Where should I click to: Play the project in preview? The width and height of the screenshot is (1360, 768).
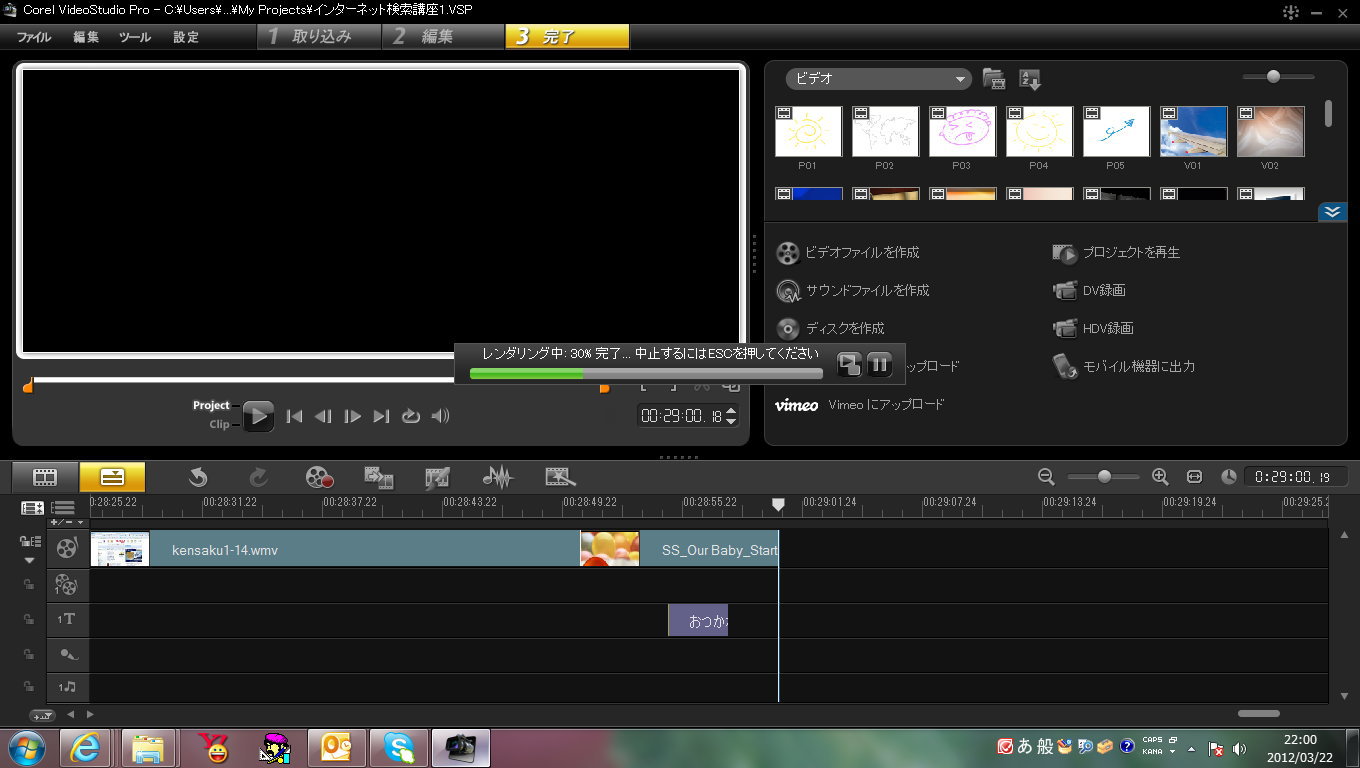tap(258, 416)
